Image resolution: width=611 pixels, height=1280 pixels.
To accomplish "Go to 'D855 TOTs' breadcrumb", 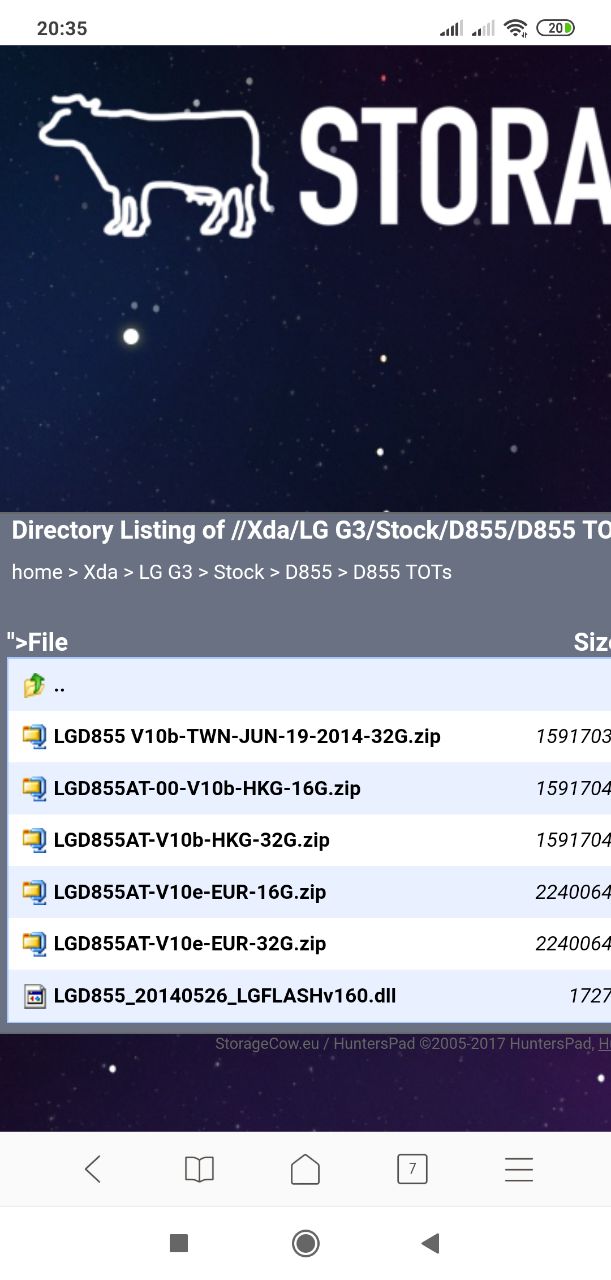I will click(x=402, y=572).
